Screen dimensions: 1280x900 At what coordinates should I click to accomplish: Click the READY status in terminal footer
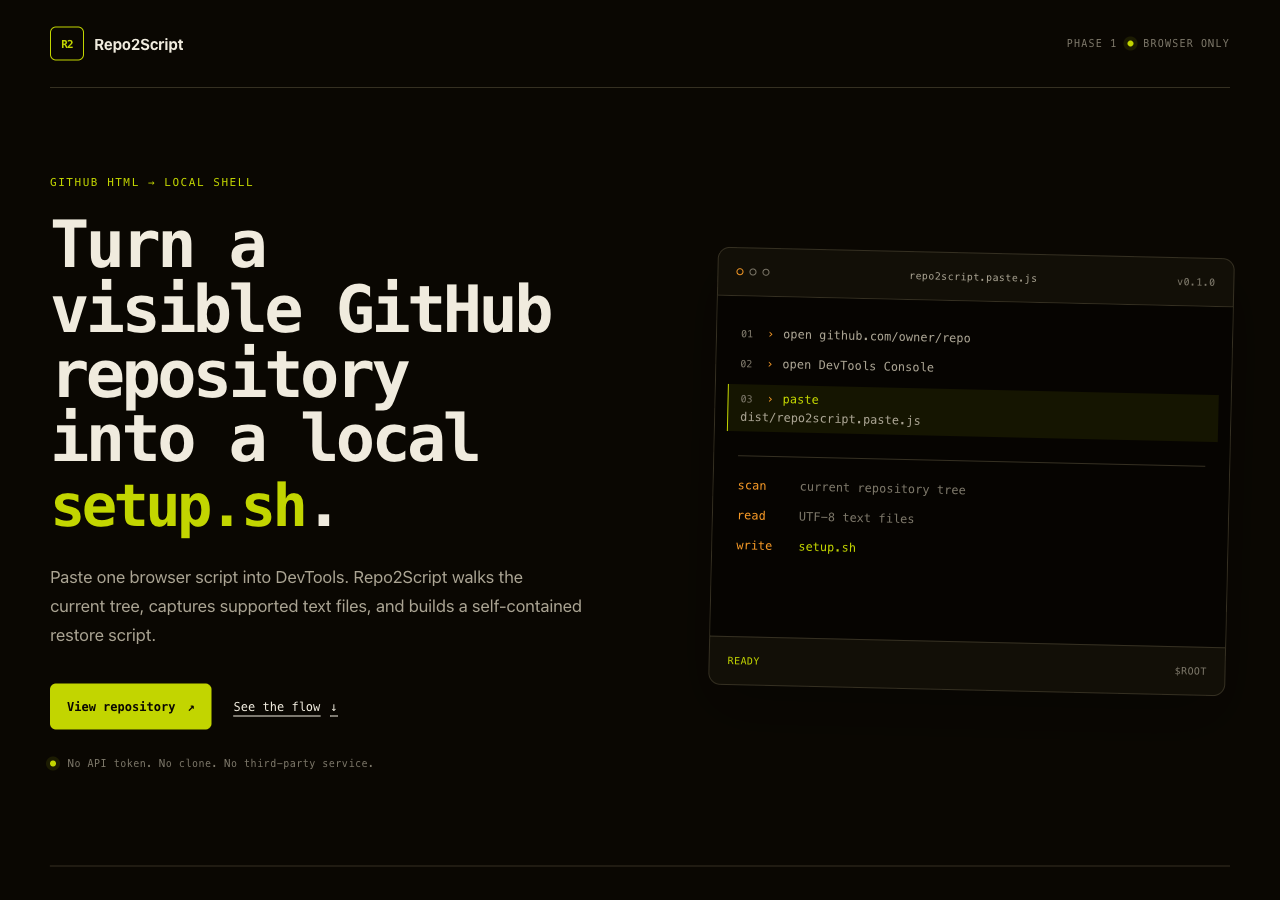tap(743, 661)
